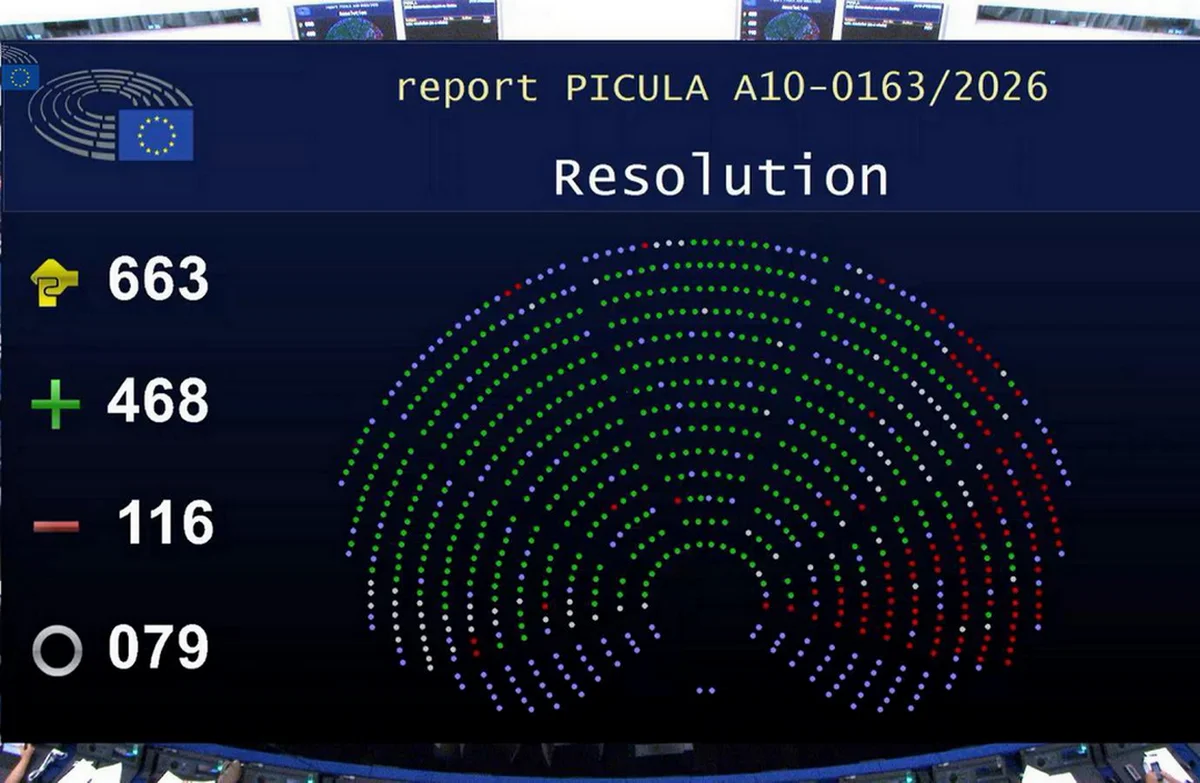Select the in-favour count 468
Image resolution: width=1200 pixels, height=783 pixels.
click(158, 402)
